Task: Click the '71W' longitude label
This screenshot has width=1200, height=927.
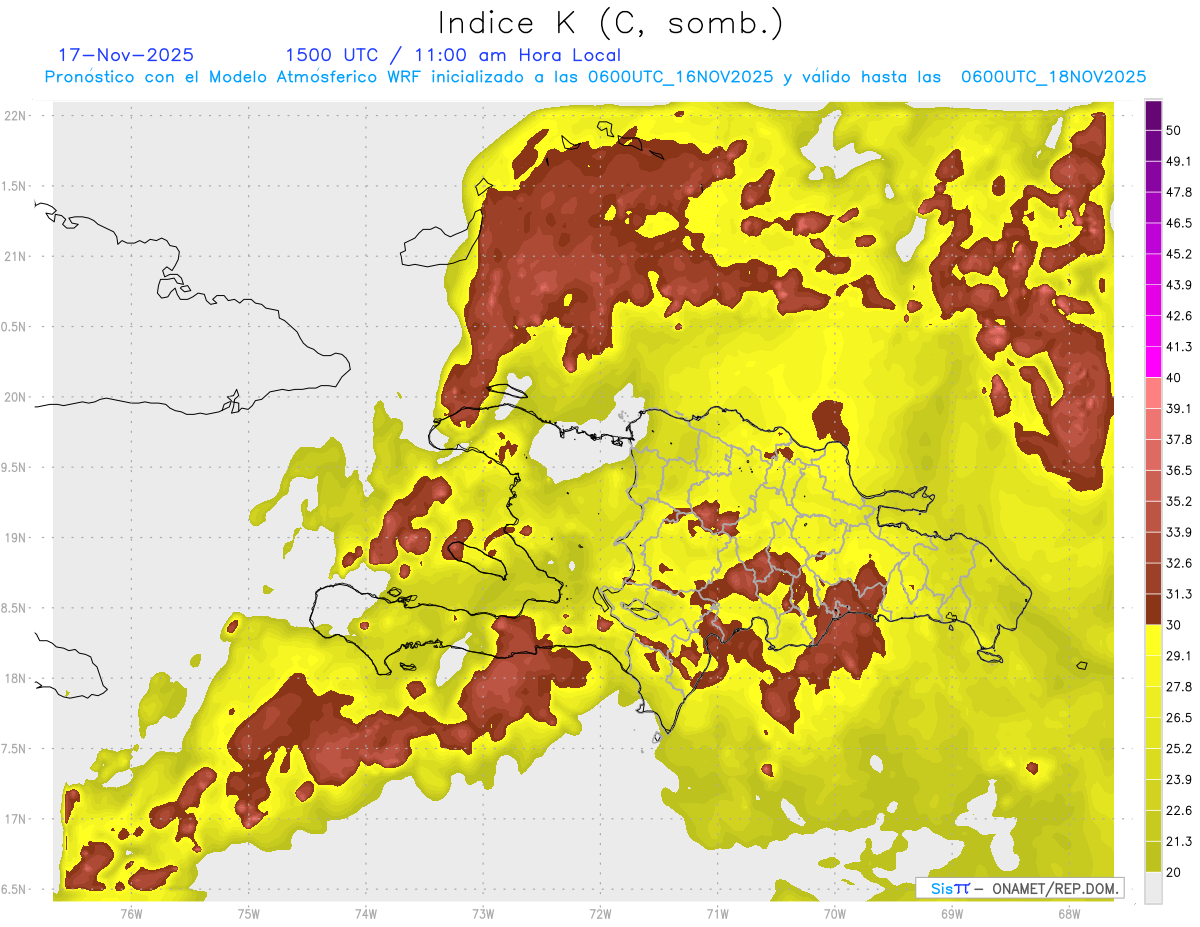Action: point(717,914)
